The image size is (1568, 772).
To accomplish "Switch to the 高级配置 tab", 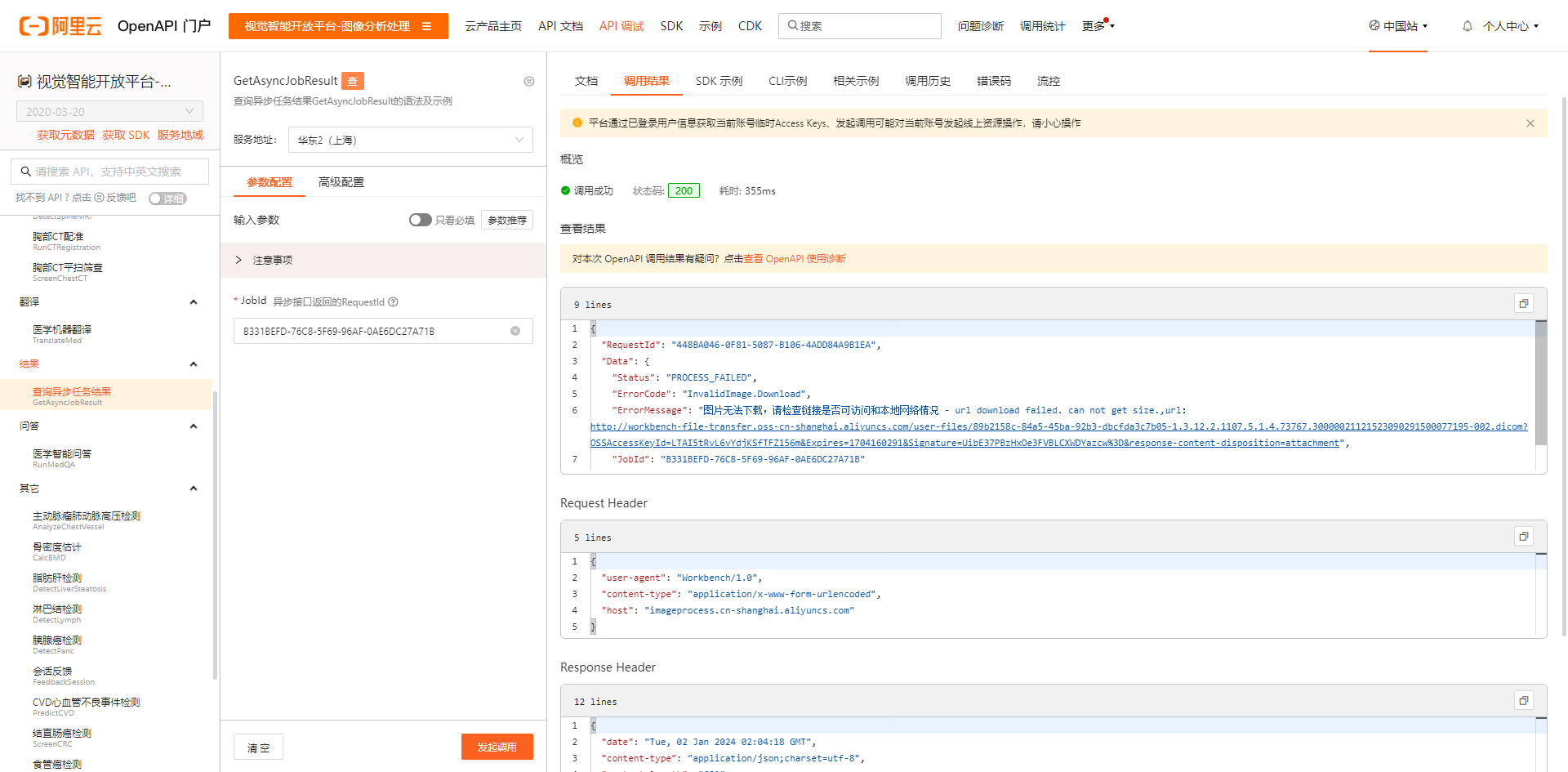I will (x=341, y=182).
